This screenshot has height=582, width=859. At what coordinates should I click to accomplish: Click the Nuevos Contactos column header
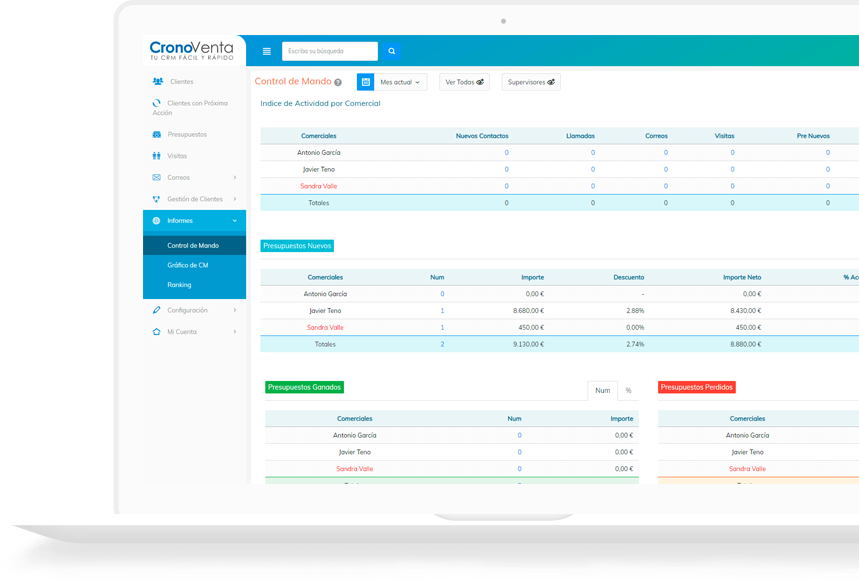click(482, 136)
